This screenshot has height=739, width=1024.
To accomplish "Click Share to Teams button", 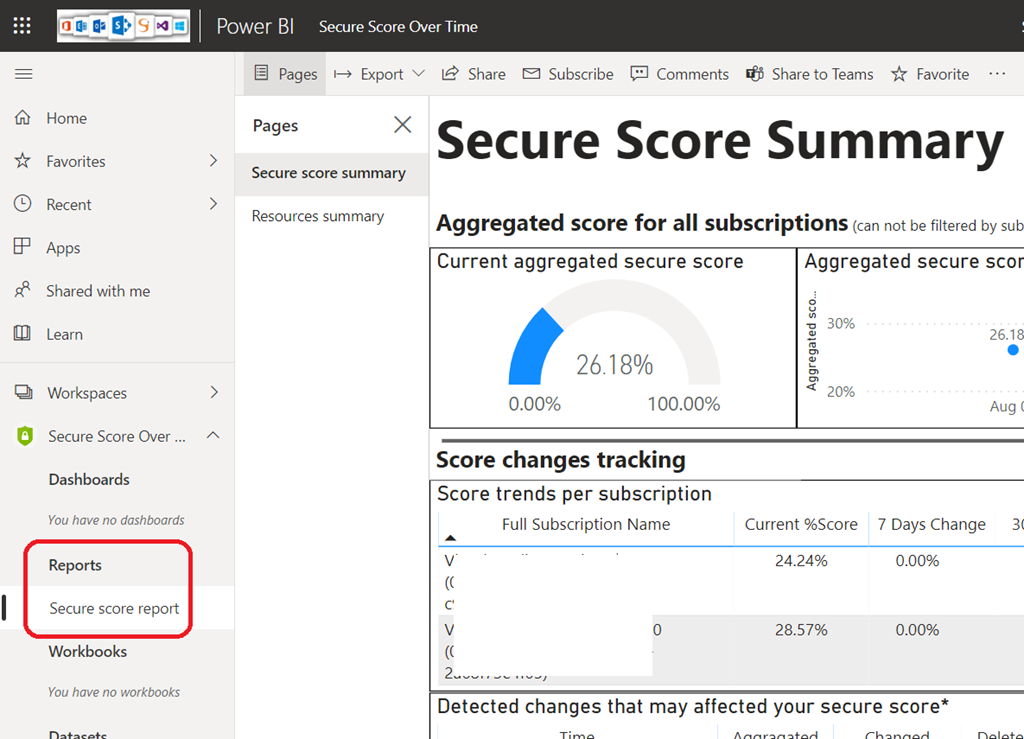I will 809,74.
